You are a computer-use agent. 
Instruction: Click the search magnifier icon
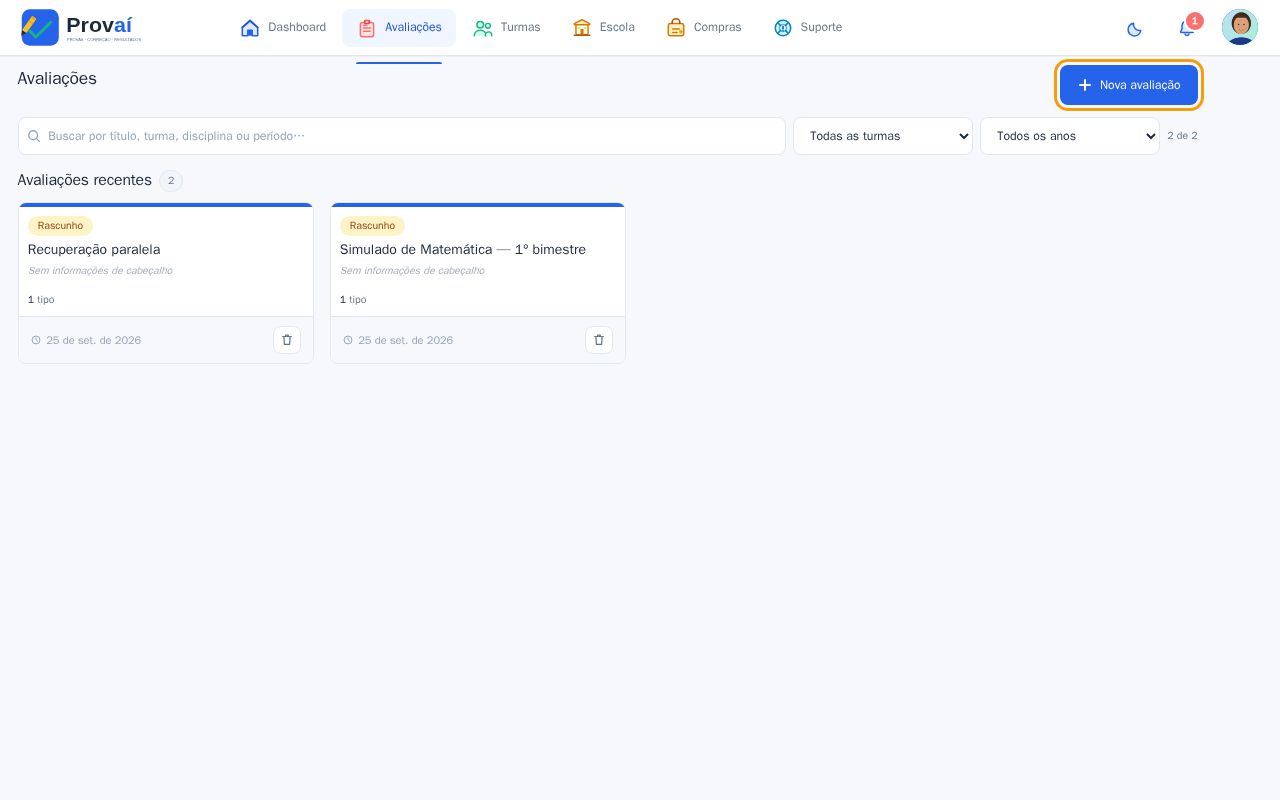coord(34,136)
